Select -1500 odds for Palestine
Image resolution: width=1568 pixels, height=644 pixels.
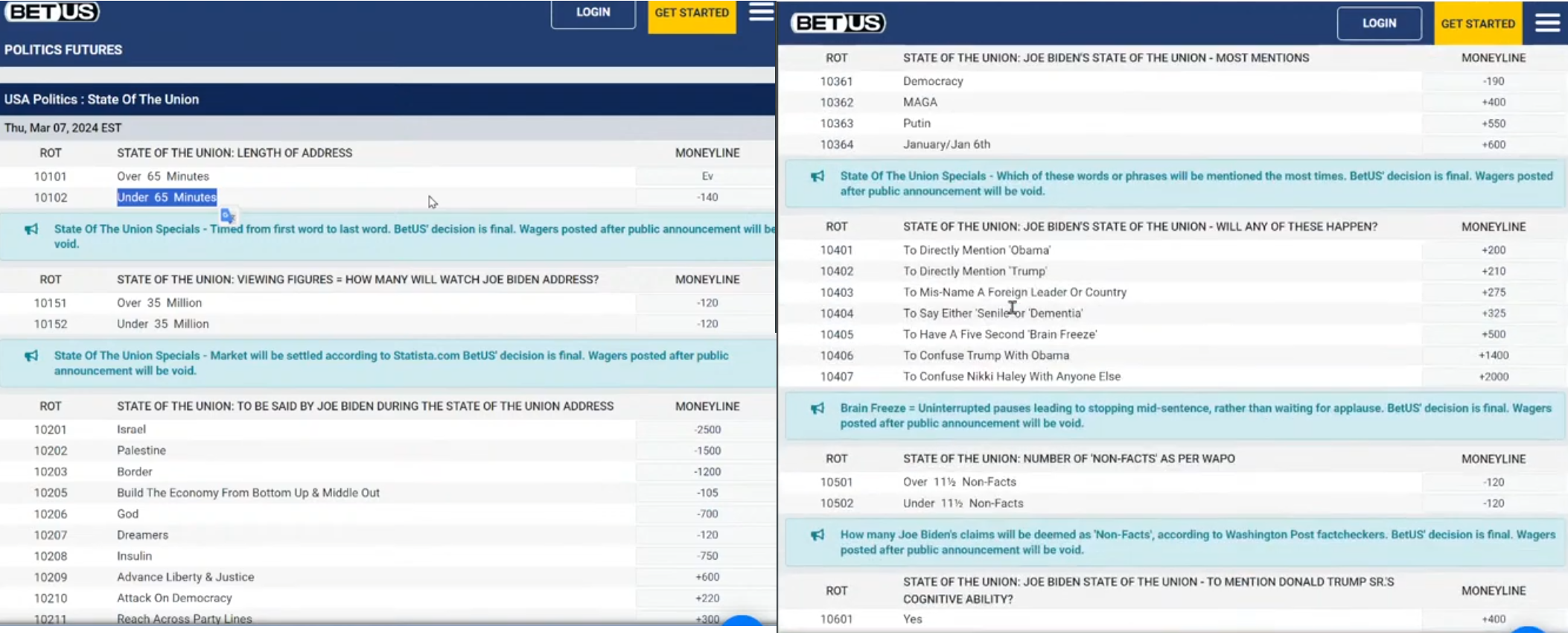pyautogui.click(x=707, y=450)
